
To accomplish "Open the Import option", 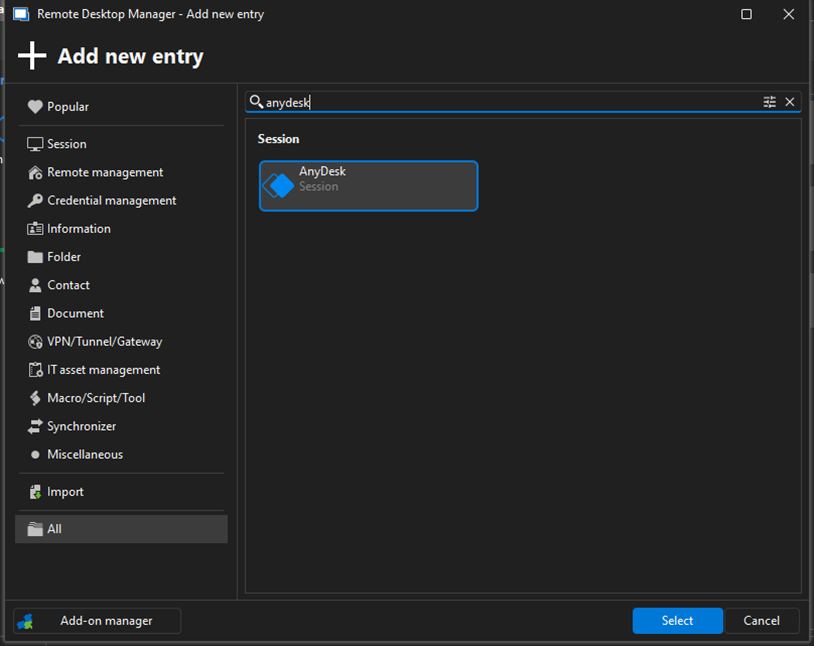I will coord(65,492).
